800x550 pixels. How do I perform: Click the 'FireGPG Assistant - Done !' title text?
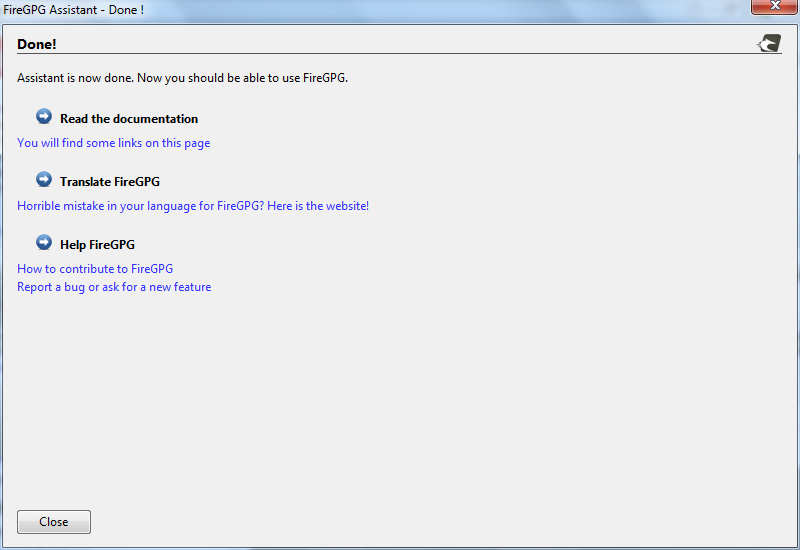click(73, 9)
